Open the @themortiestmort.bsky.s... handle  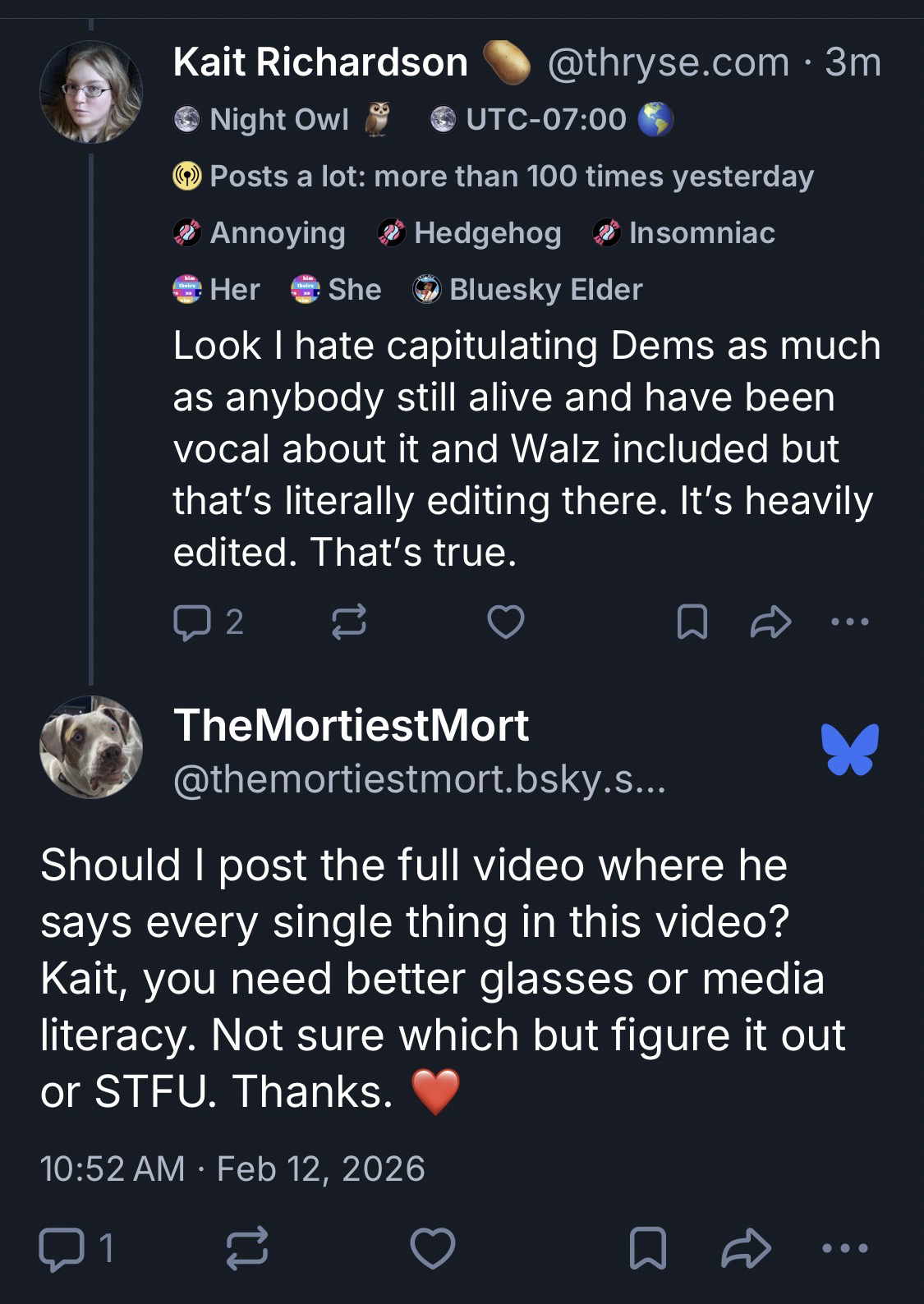tap(419, 778)
